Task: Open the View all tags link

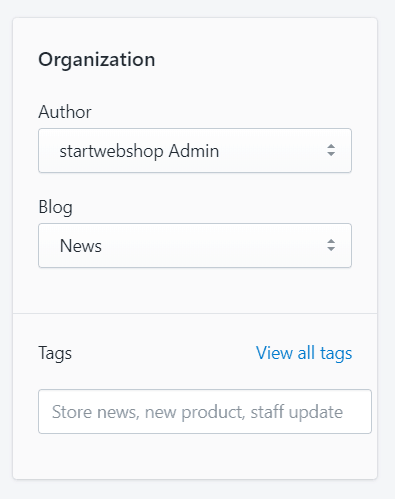Action: click(304, 353)
